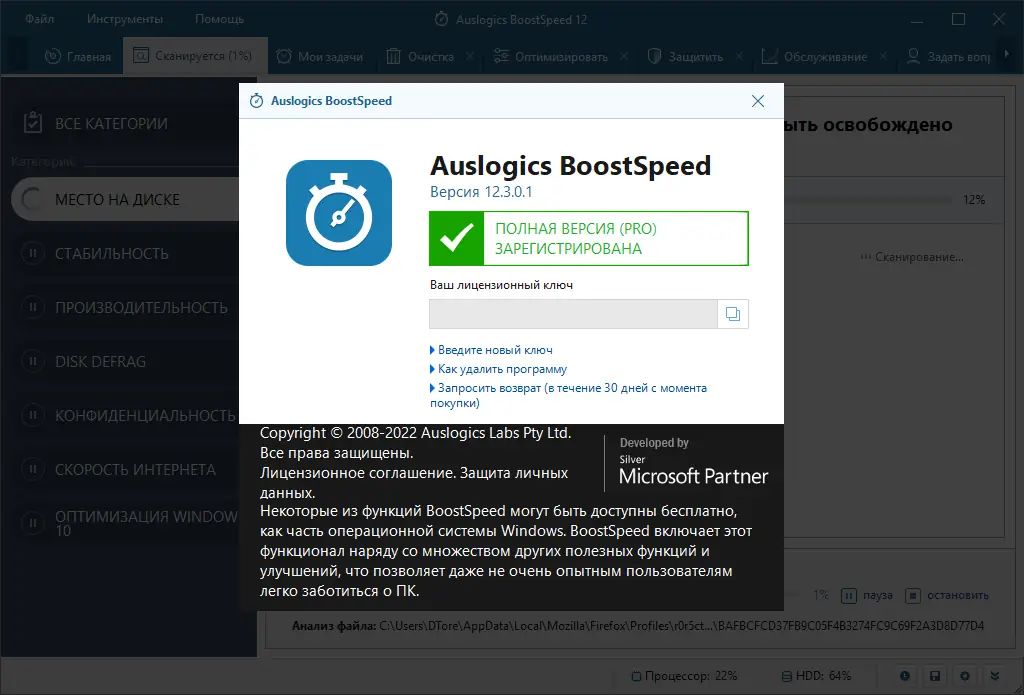
Task: Click the spinner icon beside МЕСТО НА ДИСКЕ
Action: (32, 199)
